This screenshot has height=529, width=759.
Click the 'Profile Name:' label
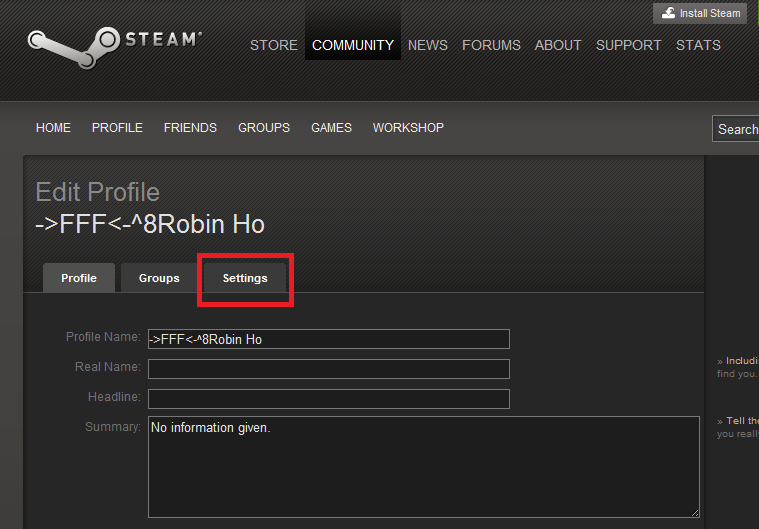[103, 337]
